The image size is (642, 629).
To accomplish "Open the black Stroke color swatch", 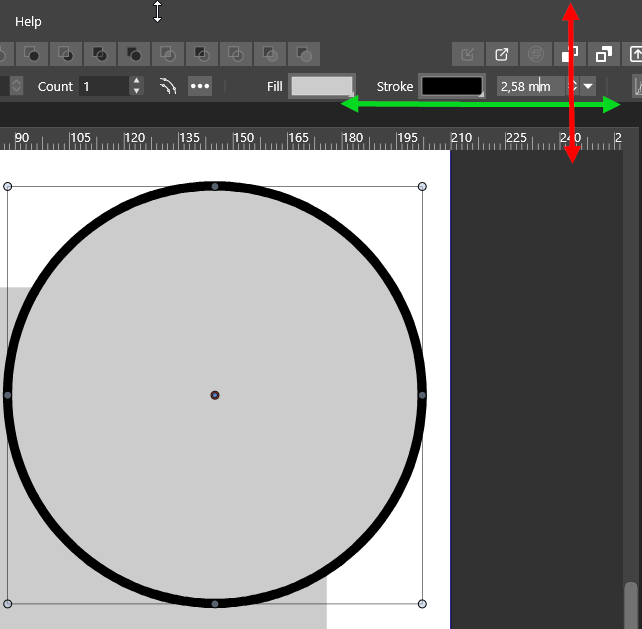I will click(451, 87).
